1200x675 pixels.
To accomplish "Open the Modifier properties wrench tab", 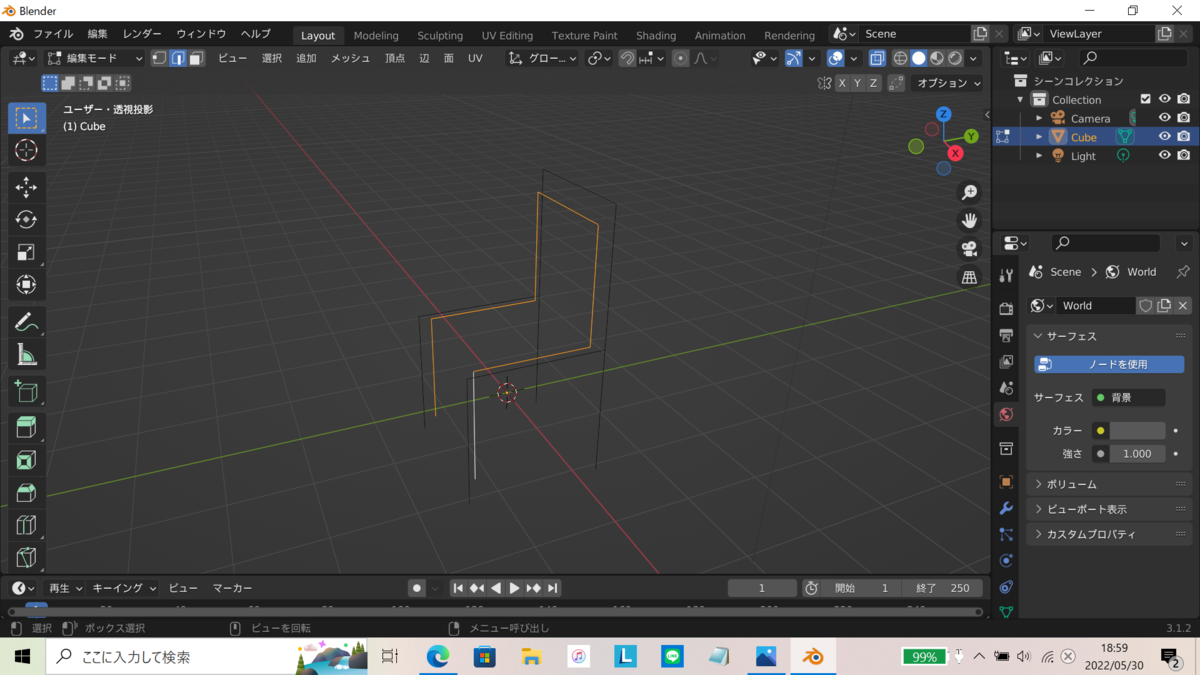I will point(1006,508).
